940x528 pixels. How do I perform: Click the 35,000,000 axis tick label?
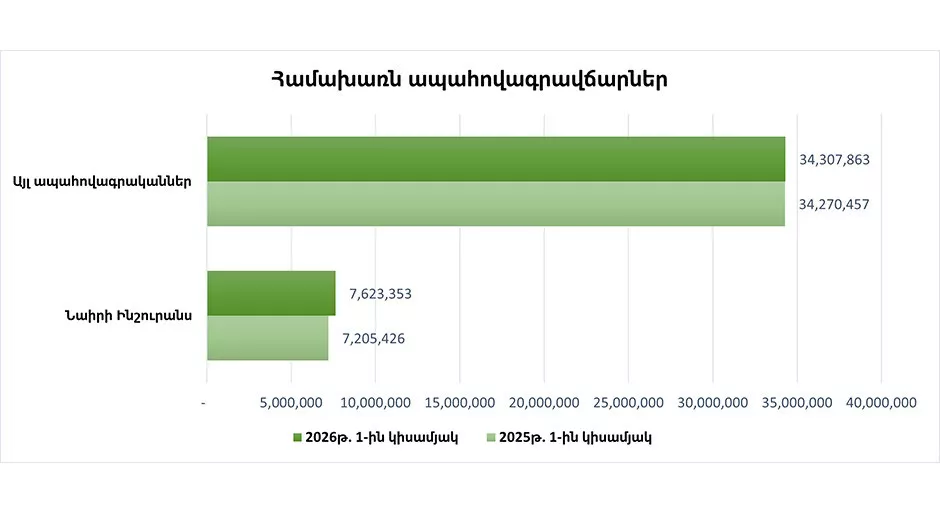point(797,403)
